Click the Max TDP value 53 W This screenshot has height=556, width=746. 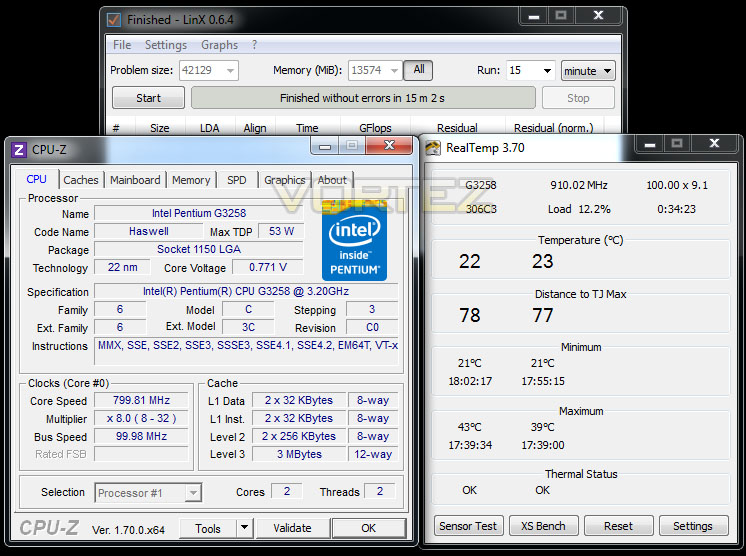click(x=281, y=231)
